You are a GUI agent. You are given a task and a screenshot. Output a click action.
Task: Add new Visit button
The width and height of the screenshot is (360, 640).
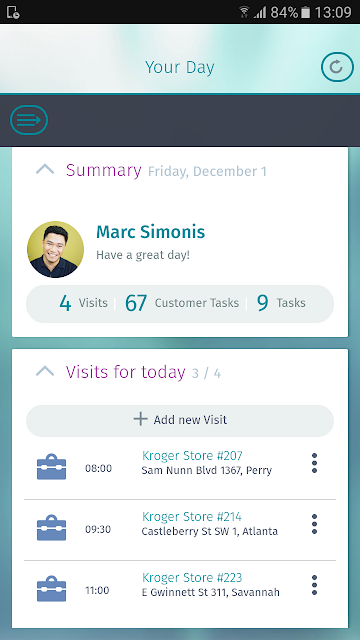point(180,420)
